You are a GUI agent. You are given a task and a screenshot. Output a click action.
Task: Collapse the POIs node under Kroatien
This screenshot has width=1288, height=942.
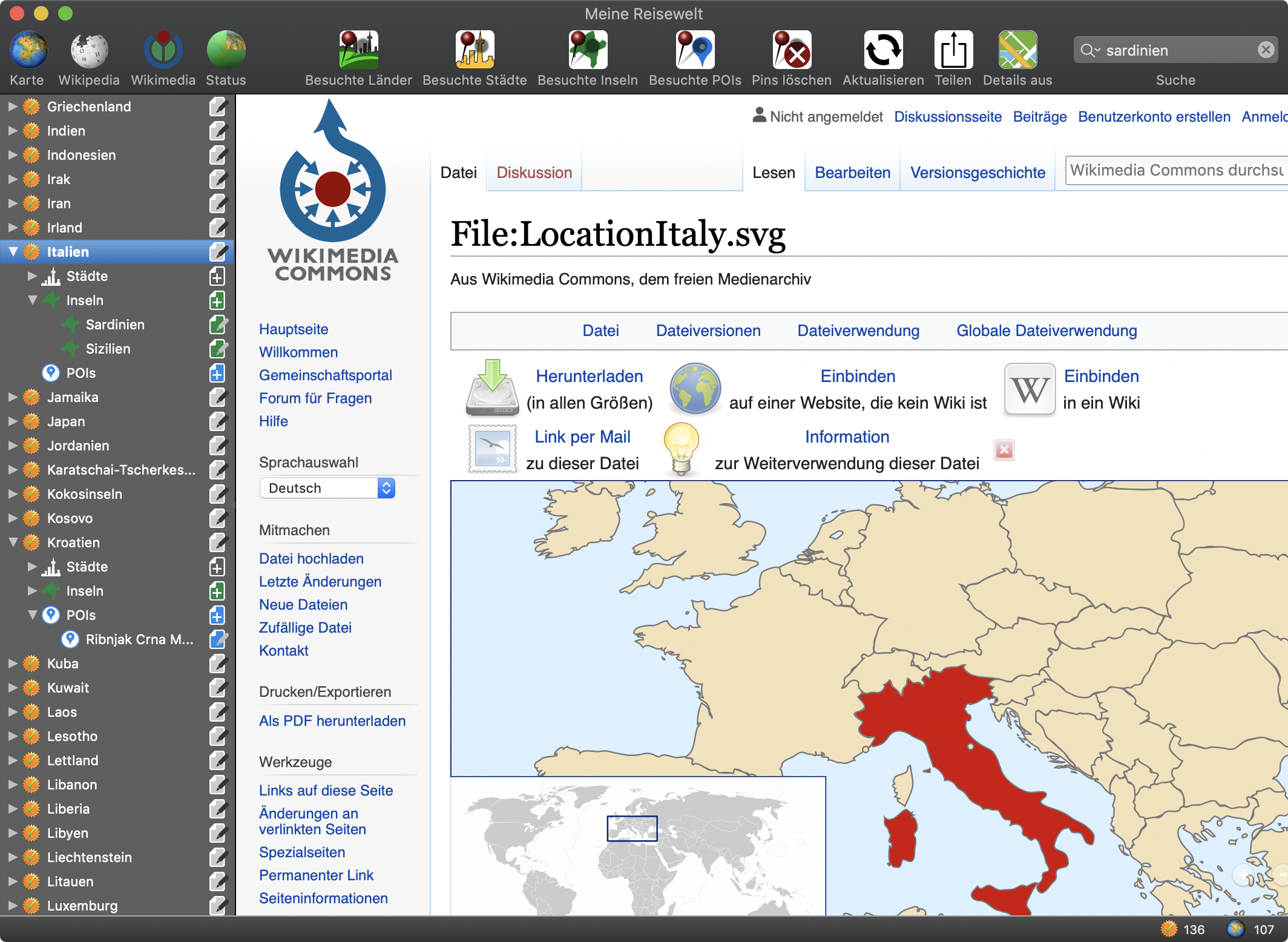click(x=32, y=615)
